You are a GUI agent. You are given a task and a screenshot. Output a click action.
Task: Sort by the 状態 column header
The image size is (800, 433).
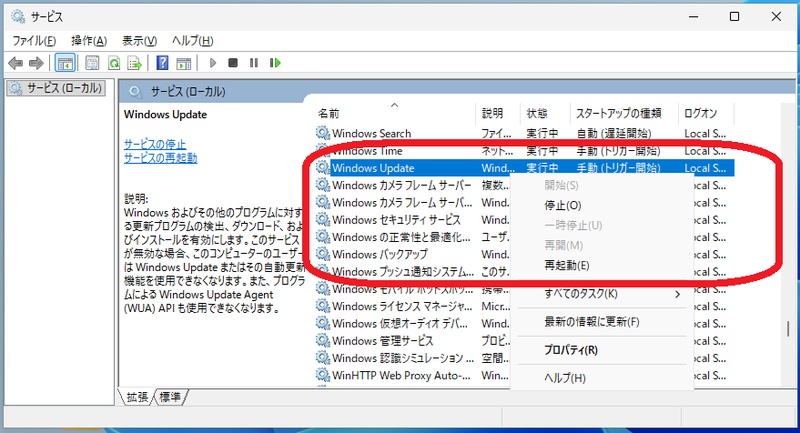pyautogui.click(x=545, y=113)
